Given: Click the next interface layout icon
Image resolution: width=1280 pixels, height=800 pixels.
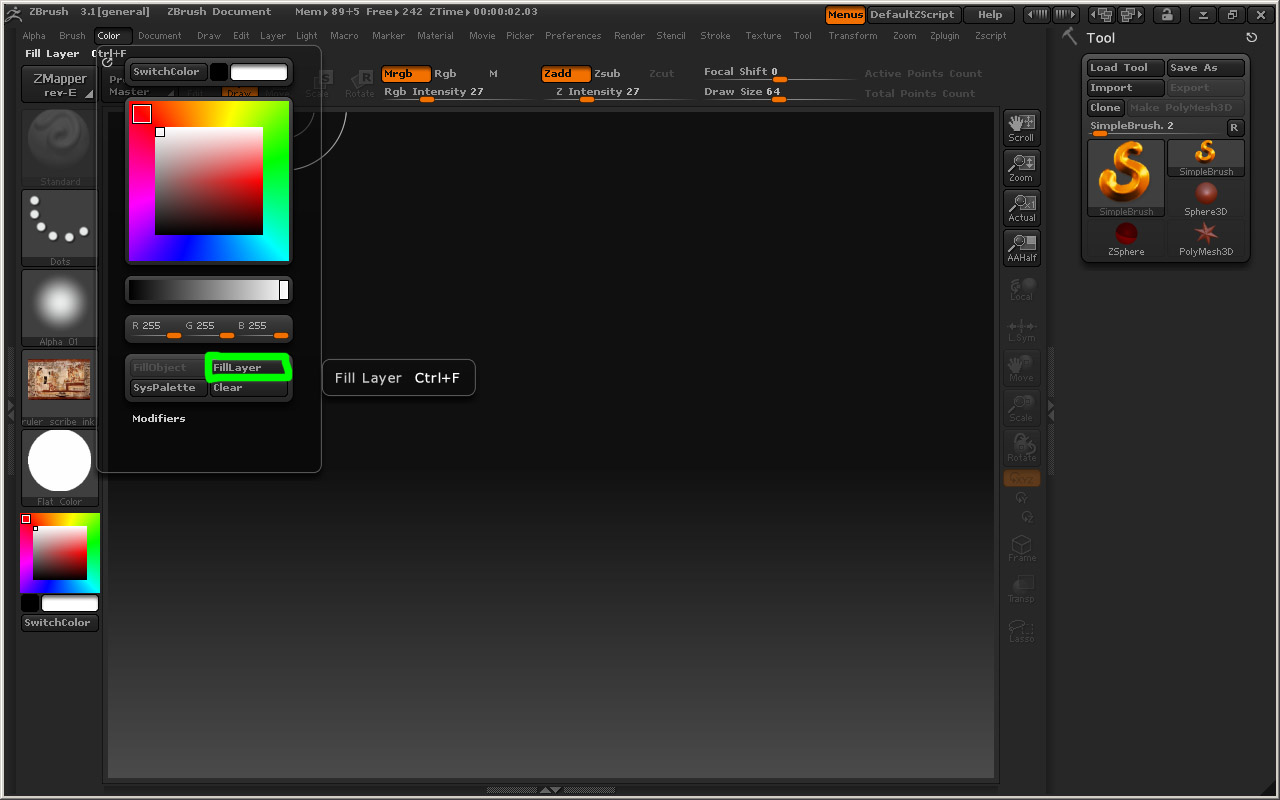Looking at the screenshot, I should (x=1131, y=14).
